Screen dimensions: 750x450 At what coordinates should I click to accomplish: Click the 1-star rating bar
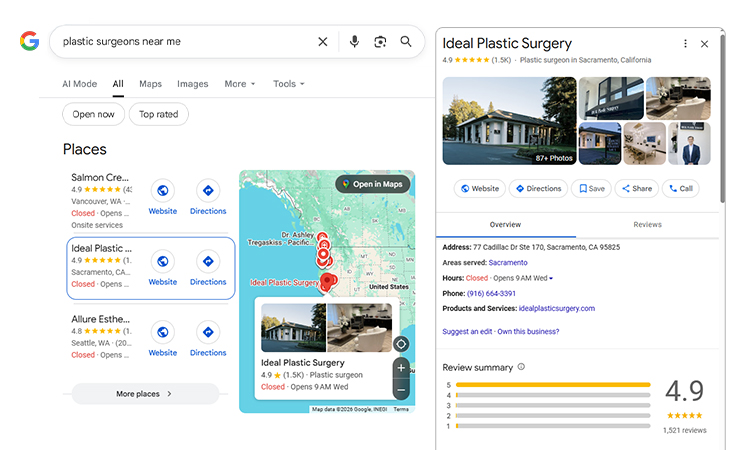(553, 426)
